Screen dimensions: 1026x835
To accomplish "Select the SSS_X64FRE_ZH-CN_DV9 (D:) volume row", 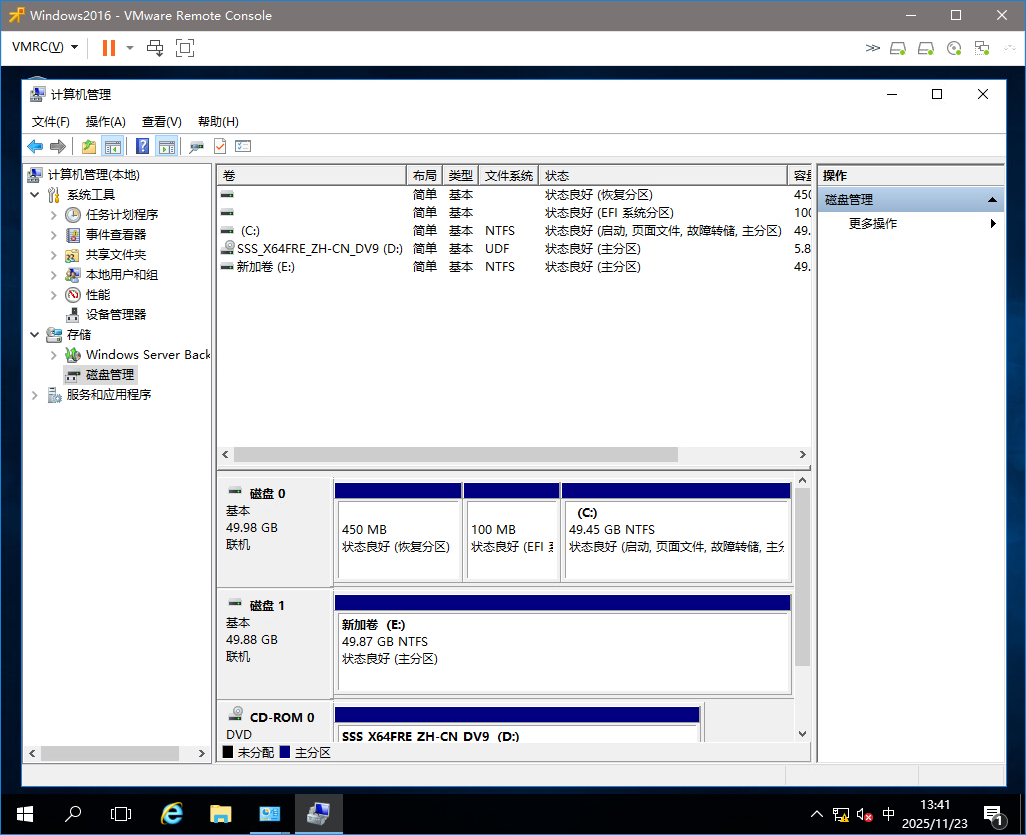I will tap(514, 249).
